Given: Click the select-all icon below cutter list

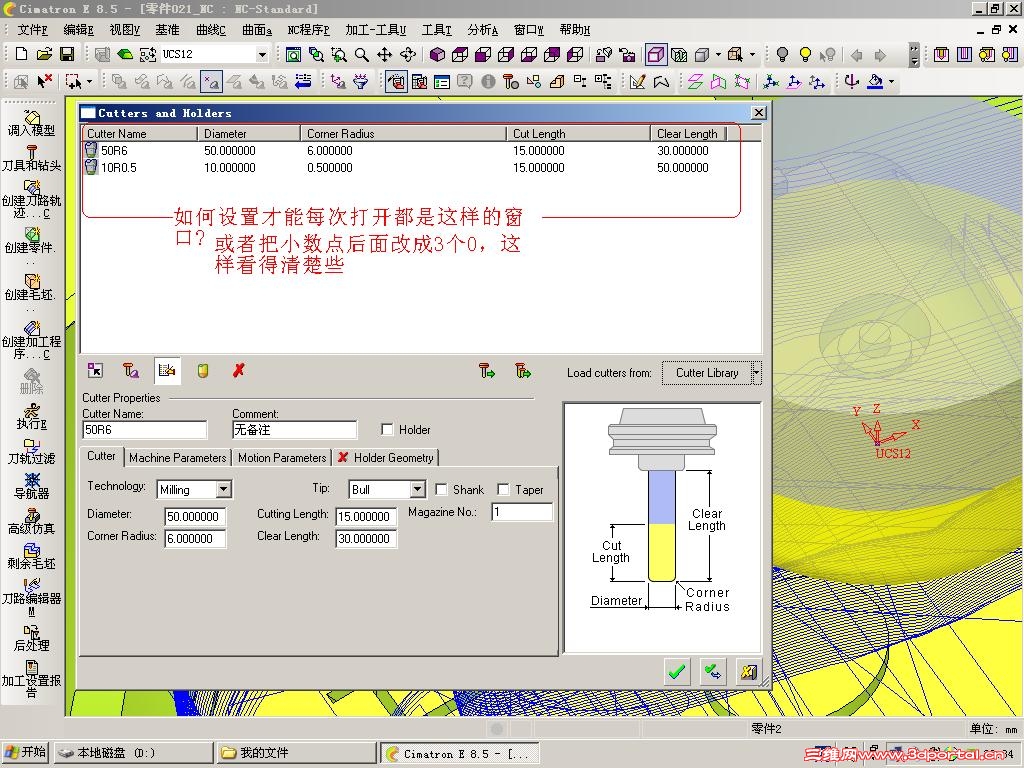Looking at the screenshot, I should (x=95, y=371).
